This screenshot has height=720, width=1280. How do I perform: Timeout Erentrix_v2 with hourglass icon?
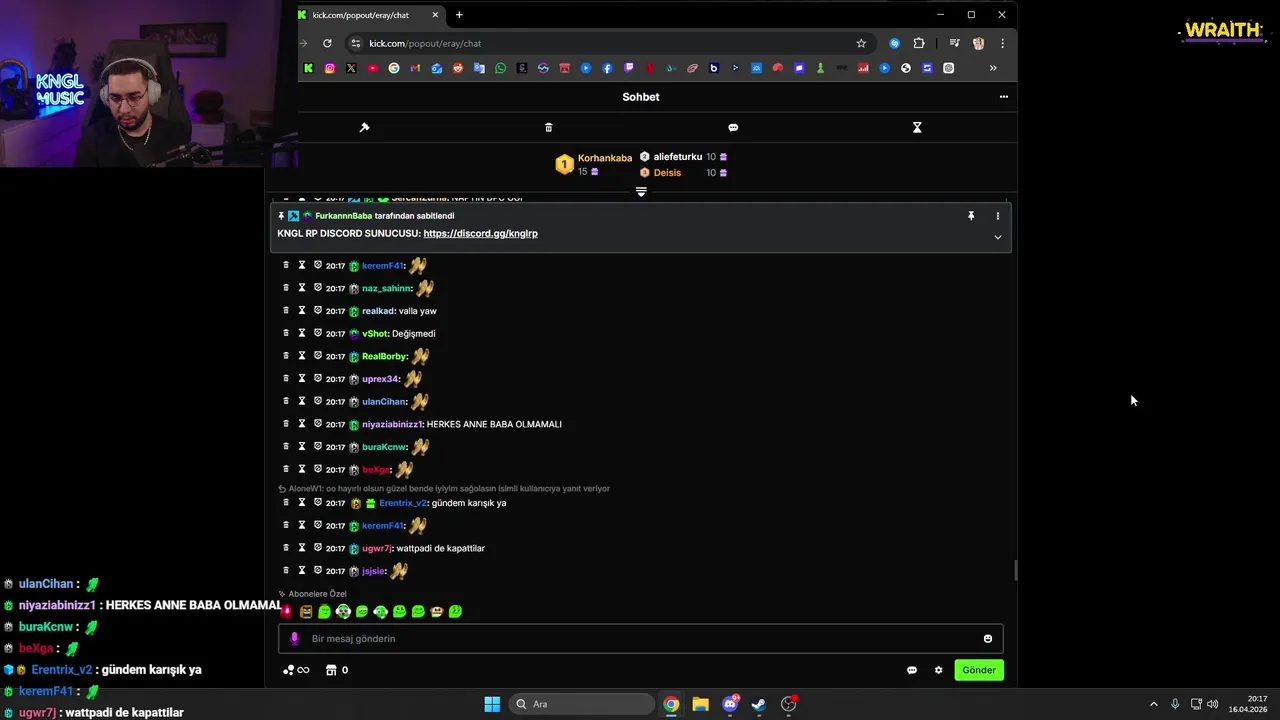tap(302, 502)
